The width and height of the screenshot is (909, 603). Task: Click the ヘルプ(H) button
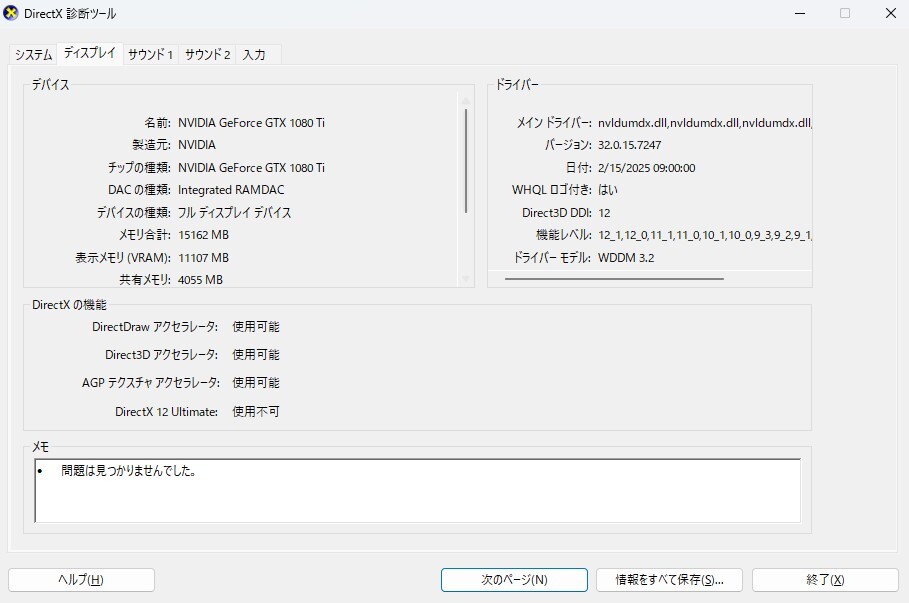[x=81, y=579]
